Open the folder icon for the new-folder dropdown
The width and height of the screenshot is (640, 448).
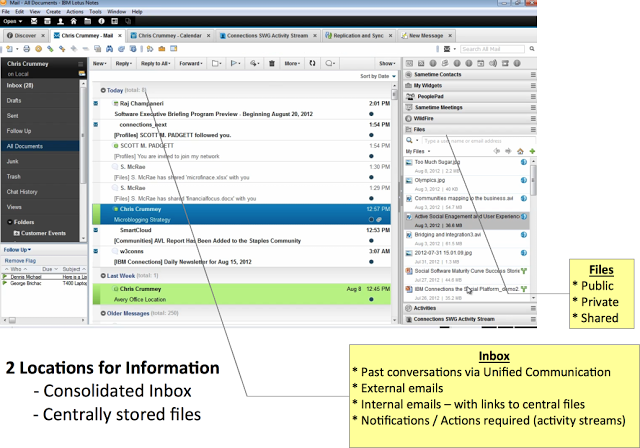217,63
